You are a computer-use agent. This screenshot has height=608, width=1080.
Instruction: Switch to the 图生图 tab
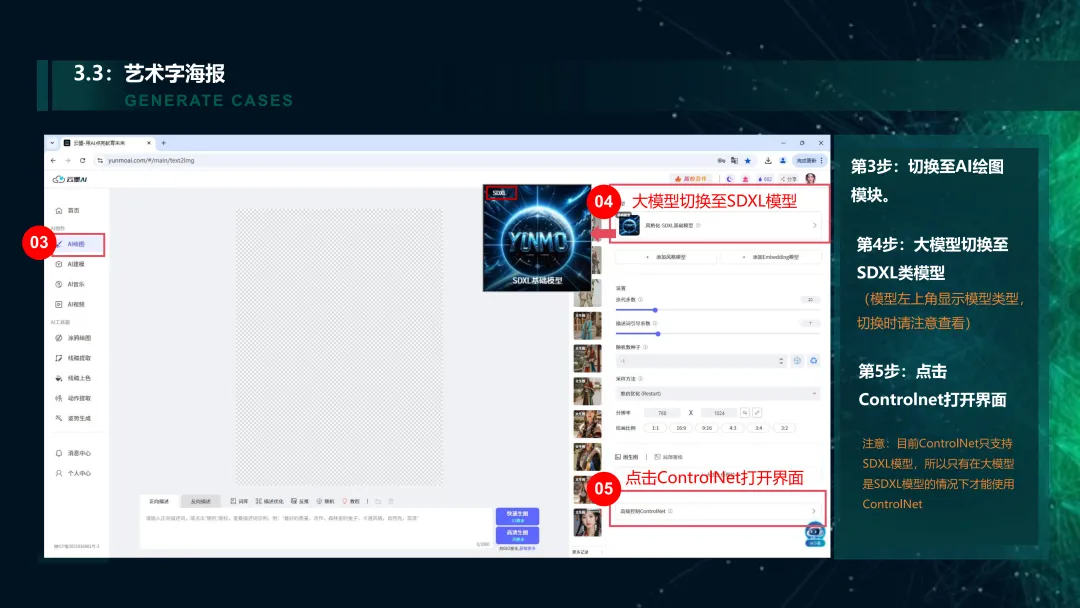tap(627, 457)
